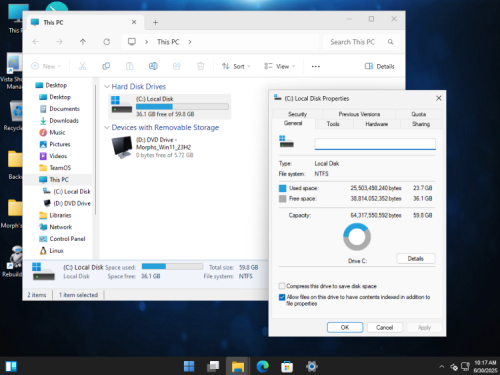The height and width of the screenshot is (375, 500).
Task: Open Microsoft Store from taskbar
Action: pos(287,366)
